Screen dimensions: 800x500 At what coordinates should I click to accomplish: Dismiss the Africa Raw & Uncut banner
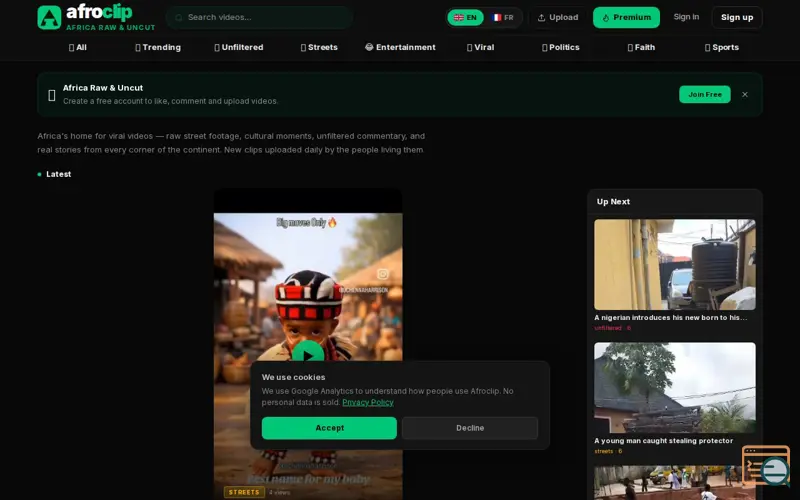745,94
